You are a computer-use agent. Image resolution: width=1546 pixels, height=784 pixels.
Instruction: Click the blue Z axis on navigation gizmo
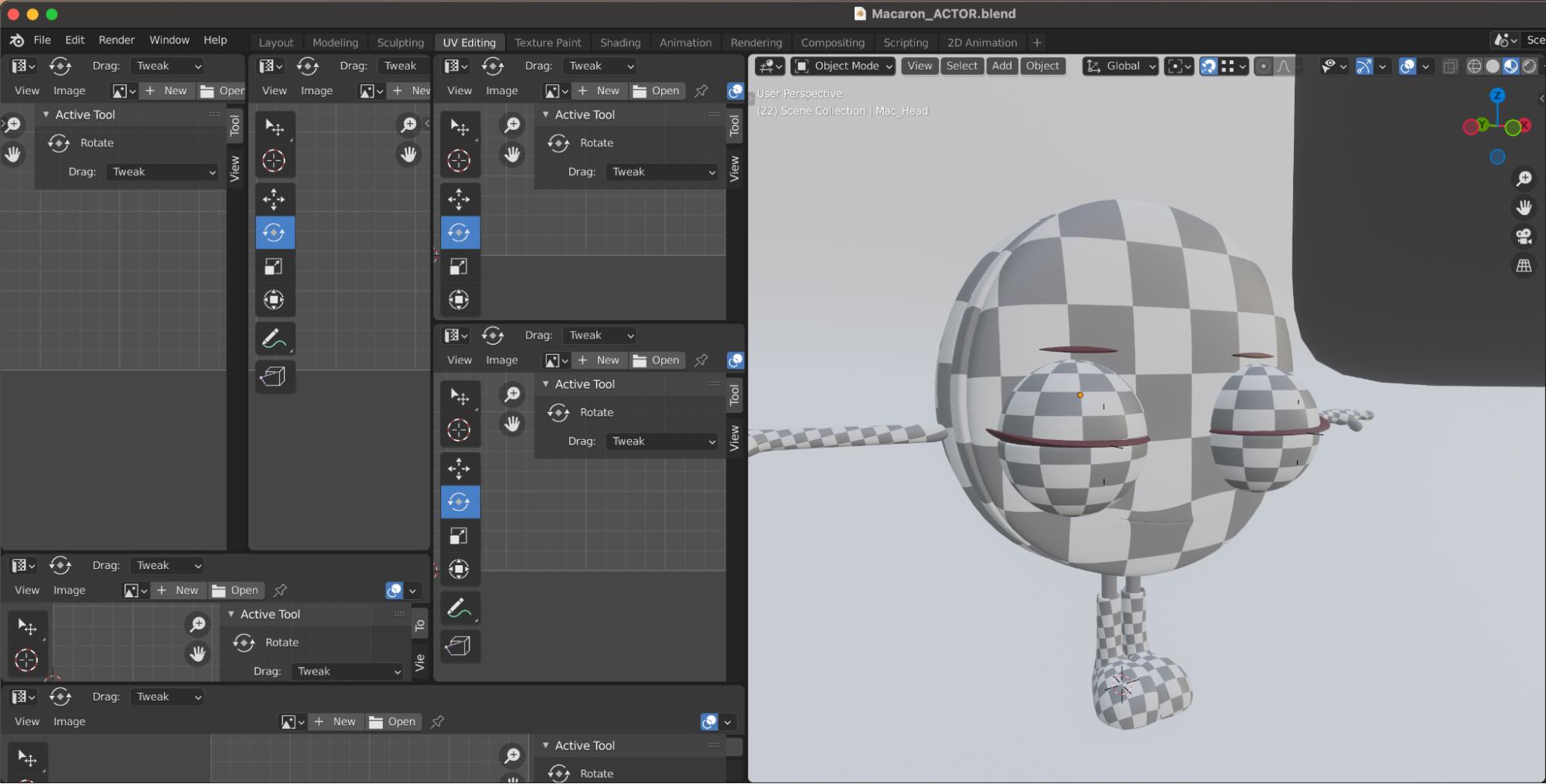(x=1497, y=96)
